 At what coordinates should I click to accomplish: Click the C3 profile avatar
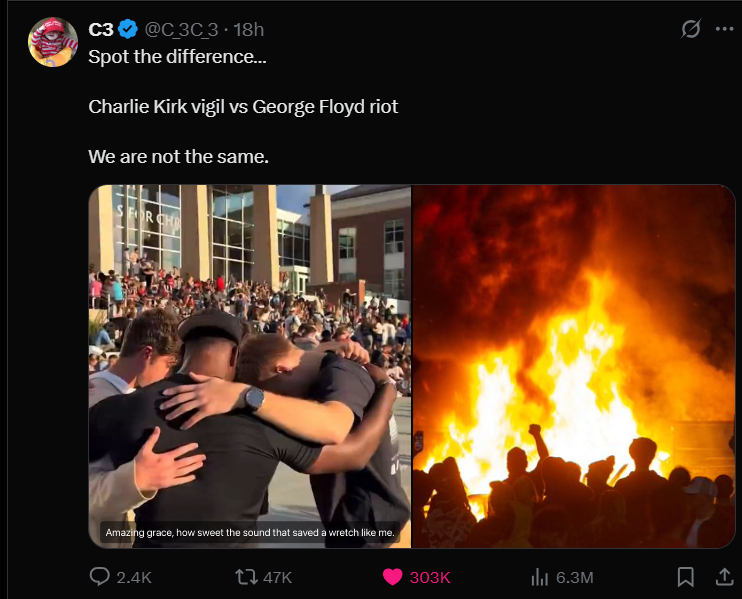pyautogui.click(x=53, y=42)
